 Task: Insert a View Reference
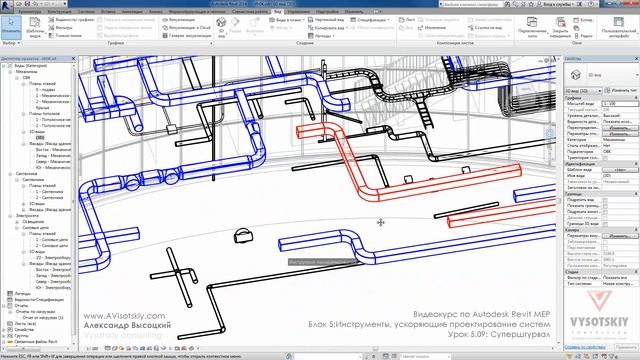pyautogui.click(x=485, y=28)
